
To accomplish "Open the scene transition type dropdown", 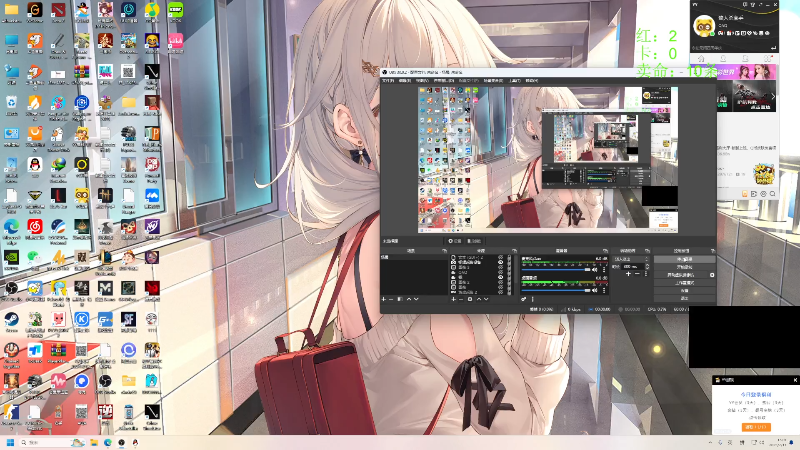I will 631,259.
